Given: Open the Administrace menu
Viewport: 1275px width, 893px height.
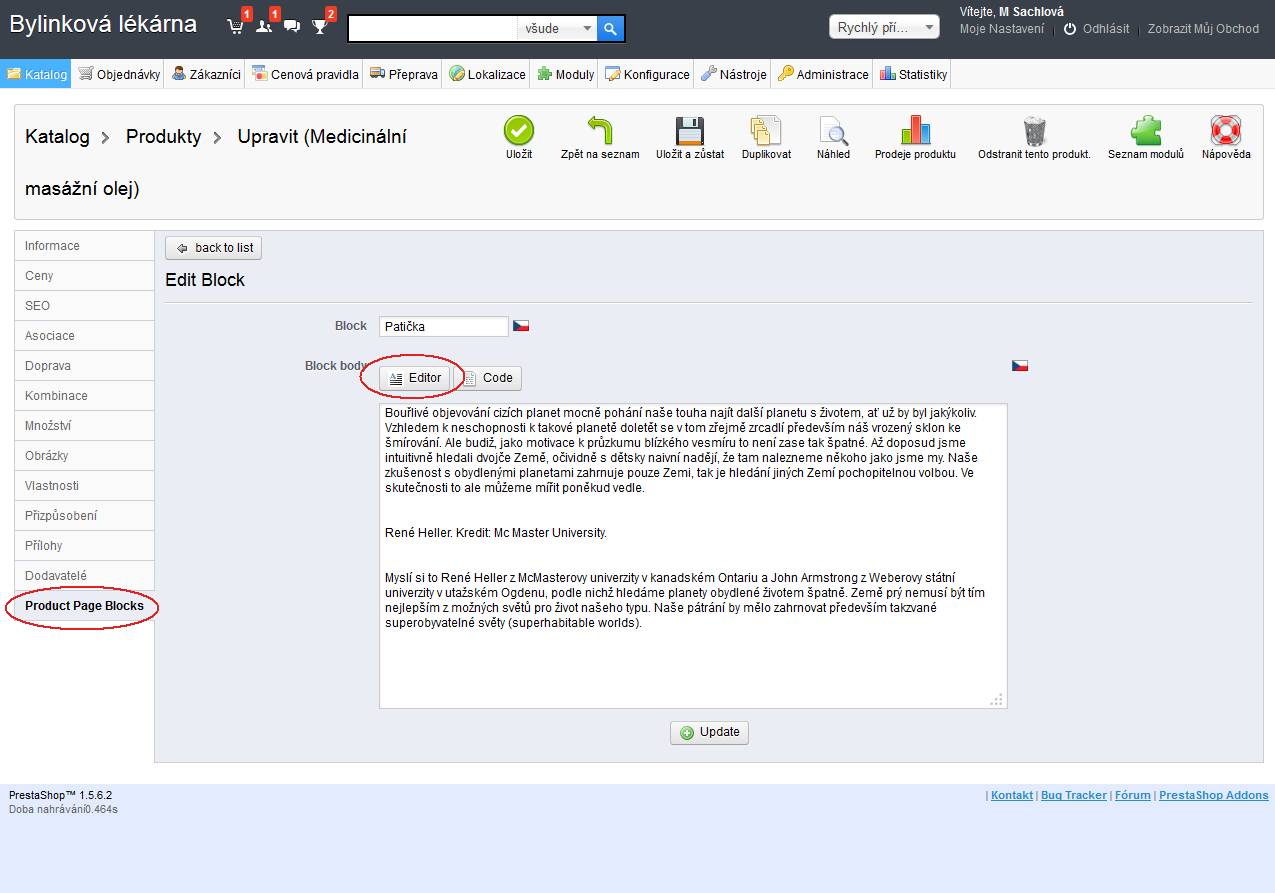Looking at the screenshot, I should pyautogui.click(x=823, y=74).
